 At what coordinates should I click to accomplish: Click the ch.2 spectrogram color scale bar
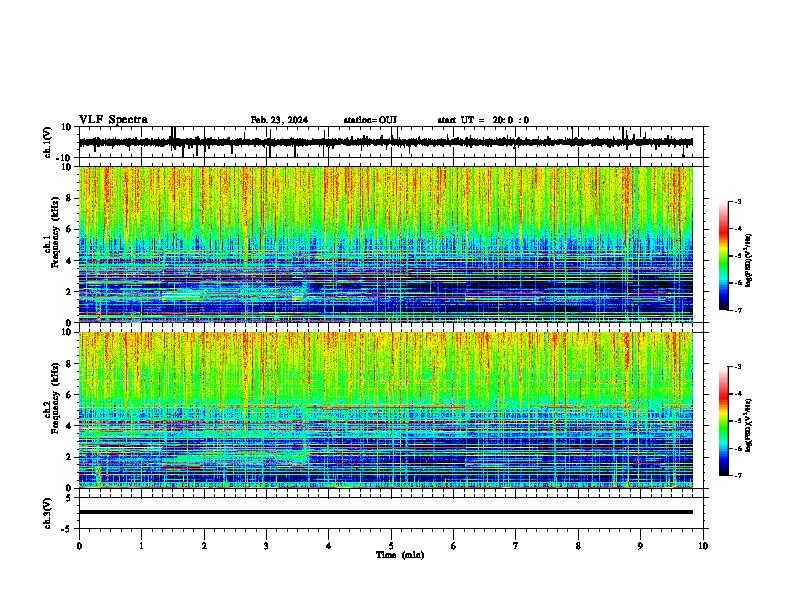coord(723,421)
